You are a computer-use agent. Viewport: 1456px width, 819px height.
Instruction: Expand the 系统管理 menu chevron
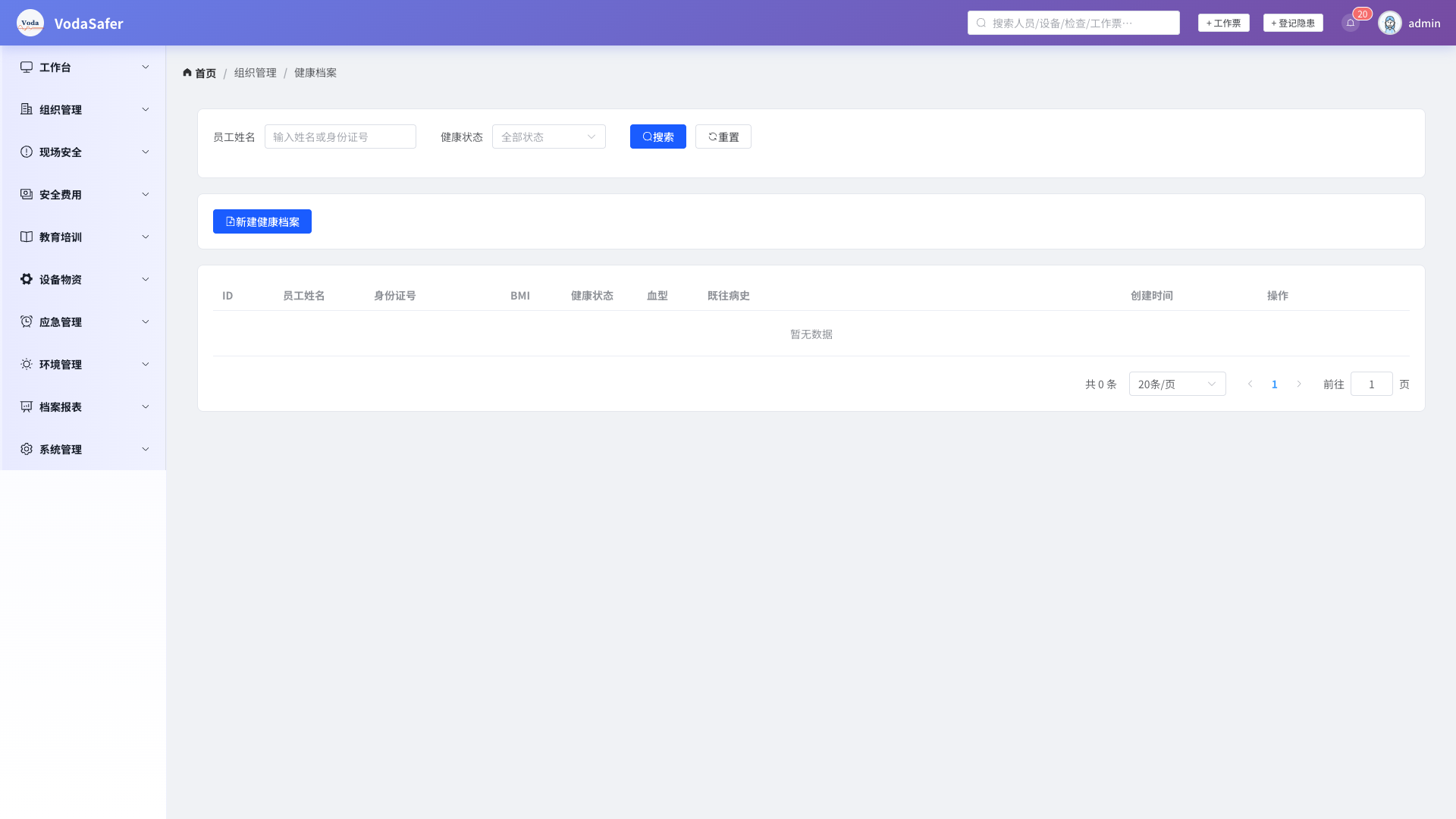tap(146, 449)
